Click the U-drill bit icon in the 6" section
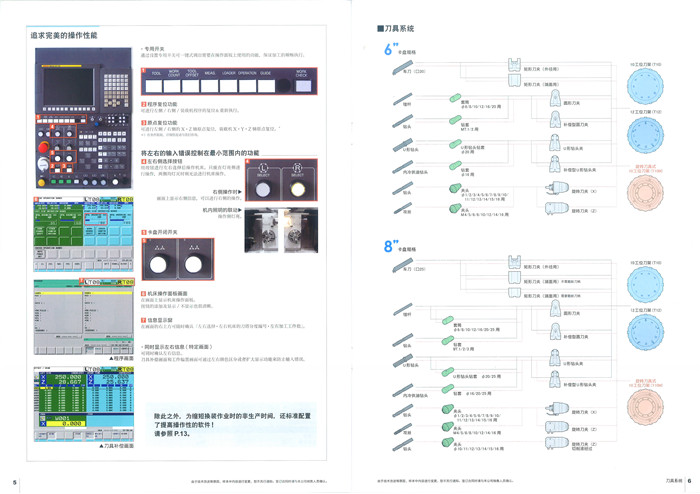700x494 pixels. 403,145
